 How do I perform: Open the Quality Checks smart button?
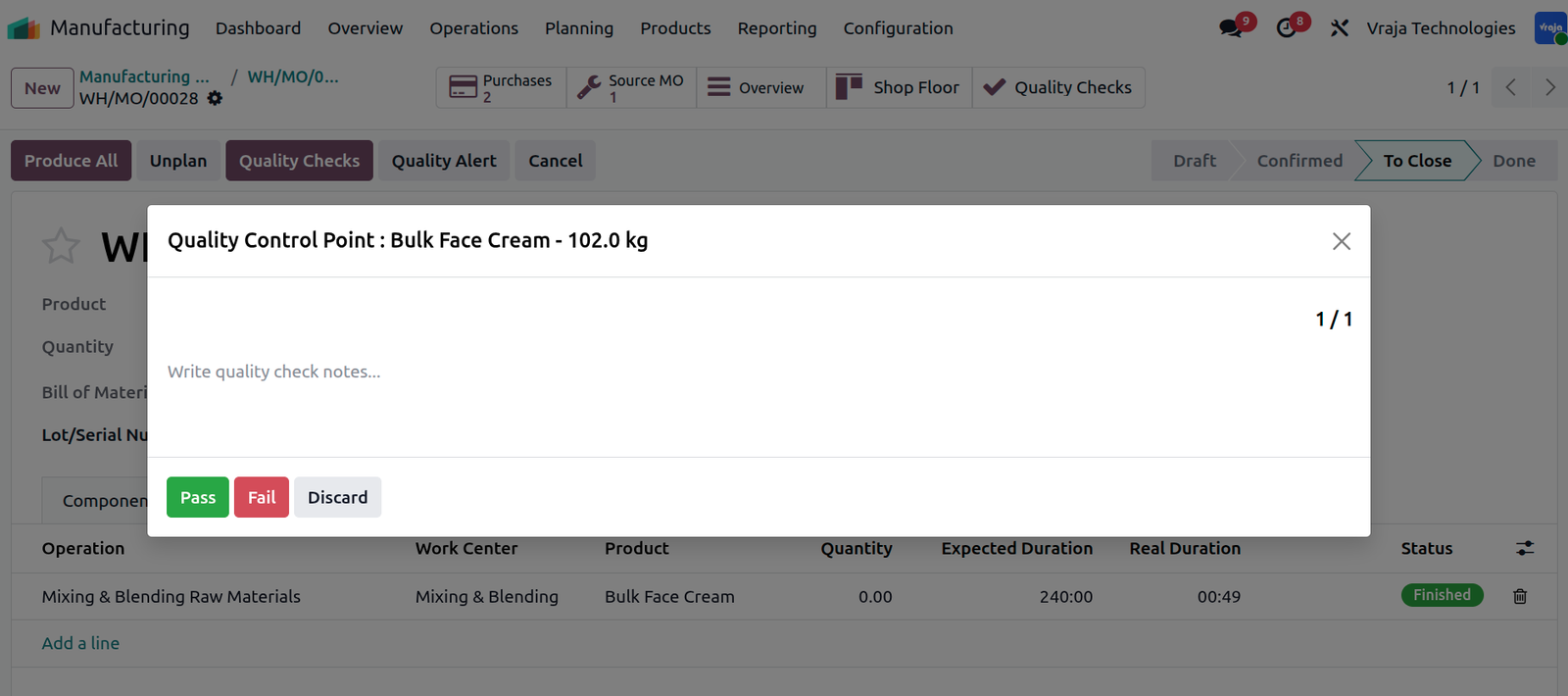pyautogui.click(x=1058, y=87)
